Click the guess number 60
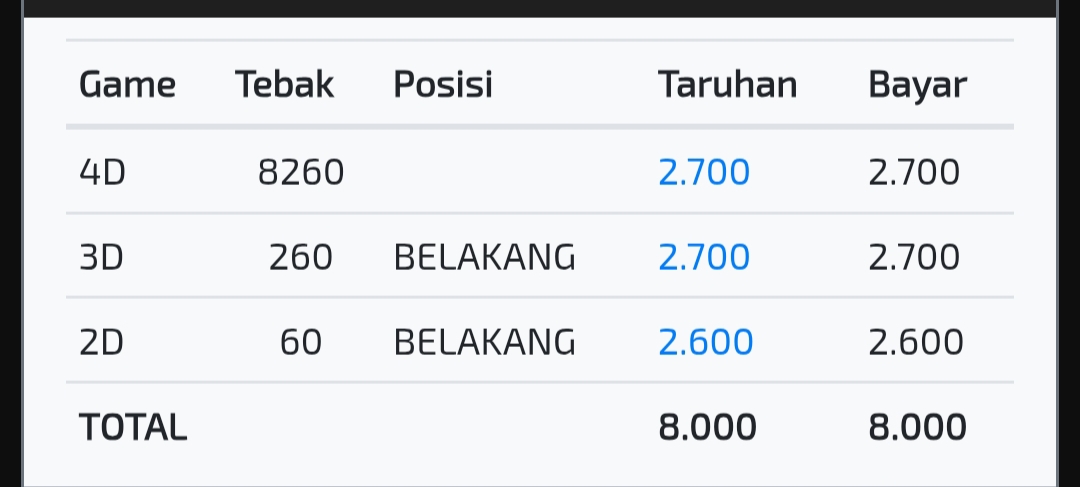 coord(301,342)
